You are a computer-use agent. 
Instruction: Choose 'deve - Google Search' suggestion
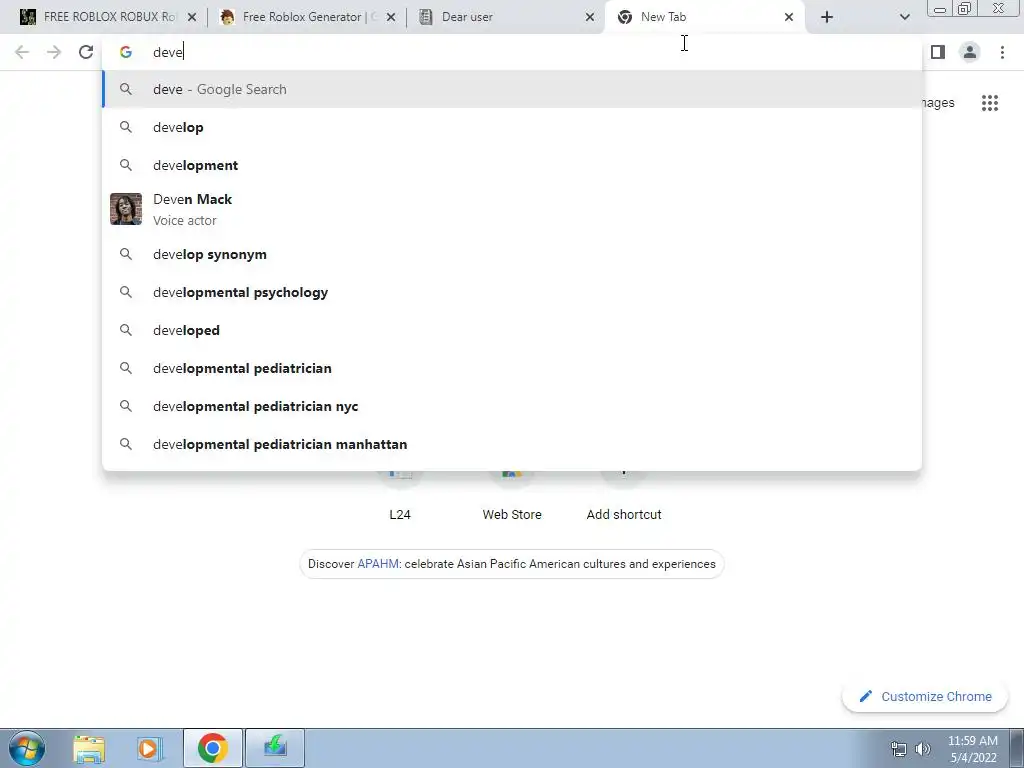click(512, 89)
